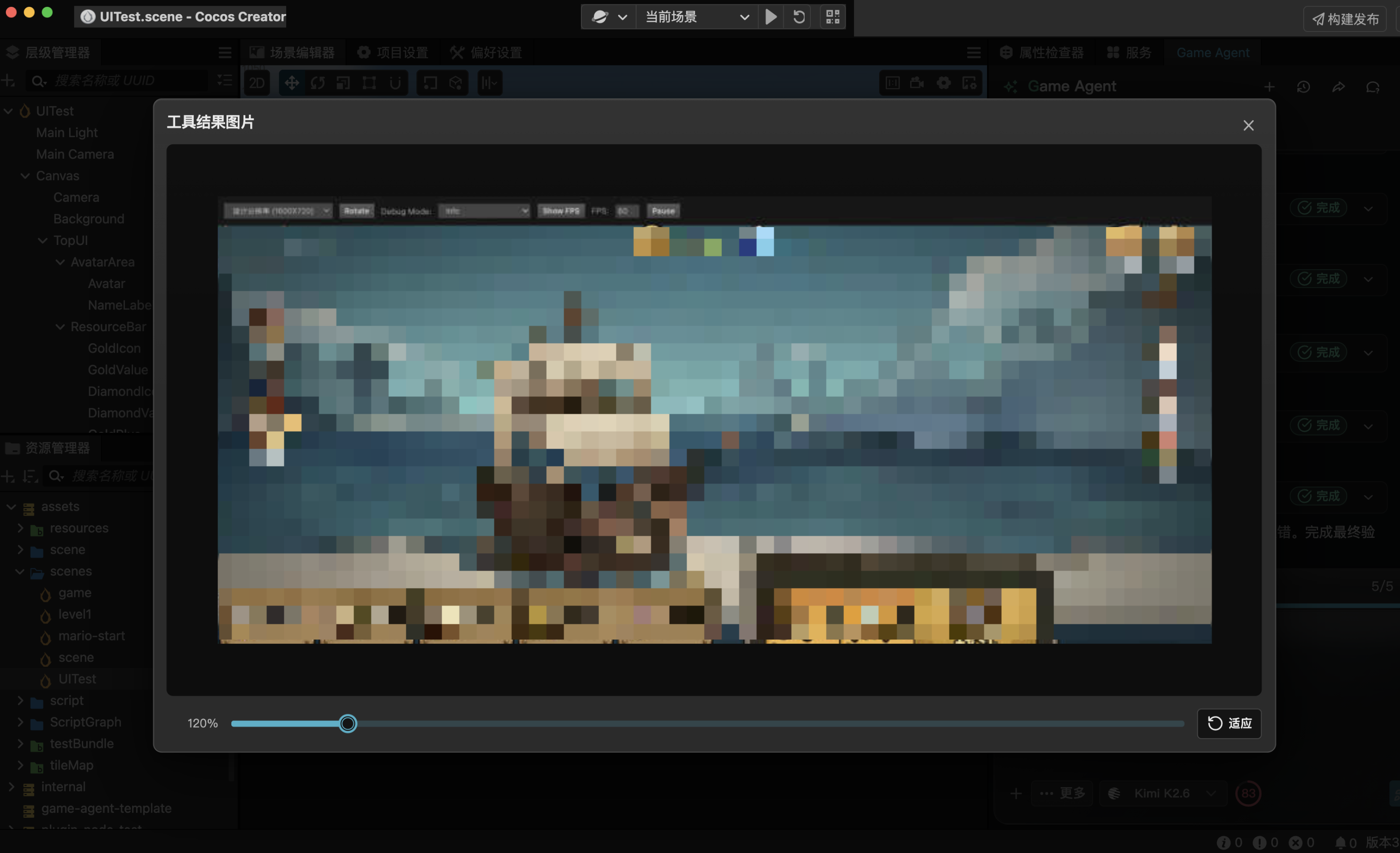Open scene gear settings icon
This screenshot has width=1400, height=853.
[x=944, y=83]
